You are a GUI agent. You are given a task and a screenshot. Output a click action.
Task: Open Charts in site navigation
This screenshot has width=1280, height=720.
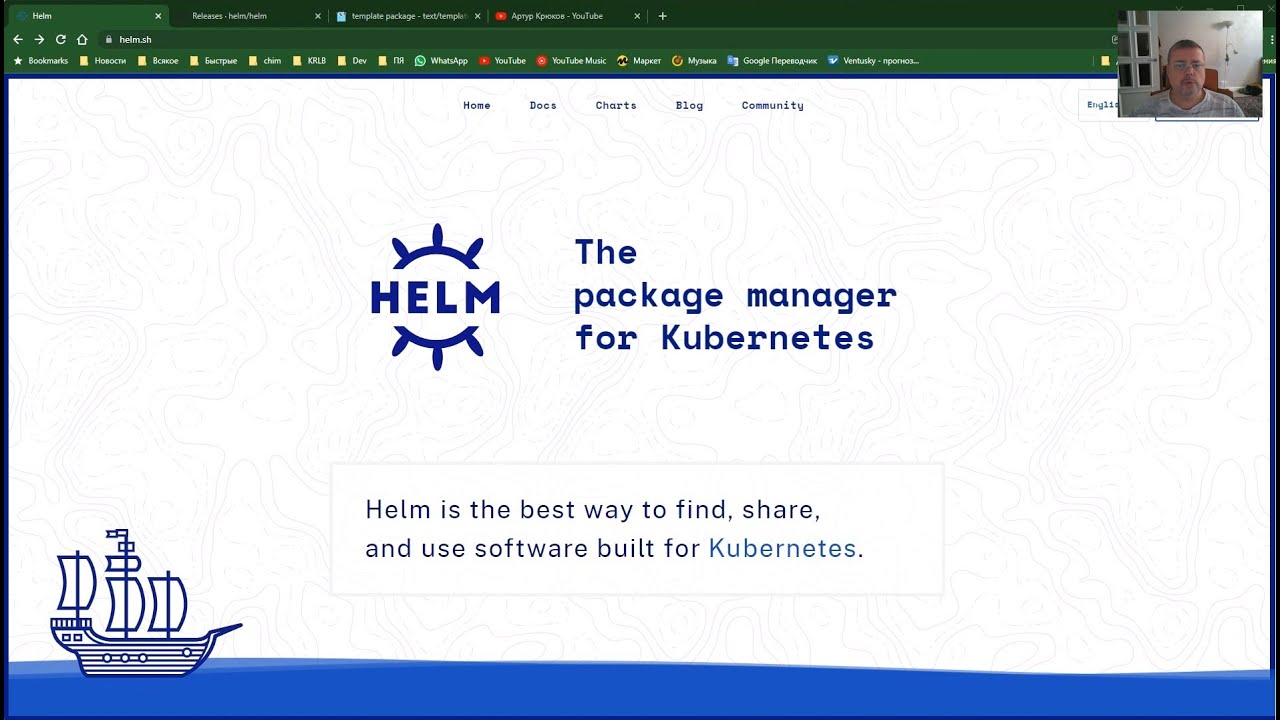pyautogui.click(x=616, y=105)
